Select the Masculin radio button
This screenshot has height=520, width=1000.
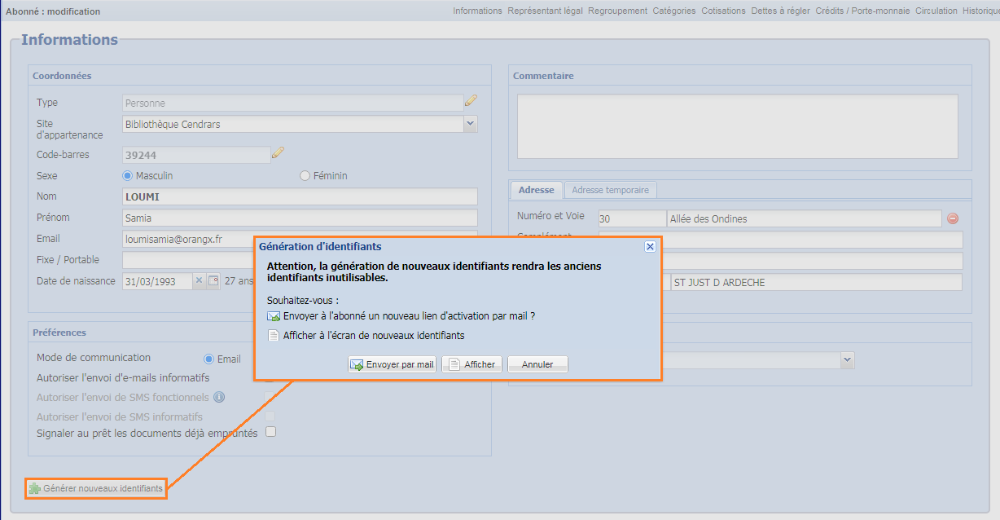[x=128, y=176]
